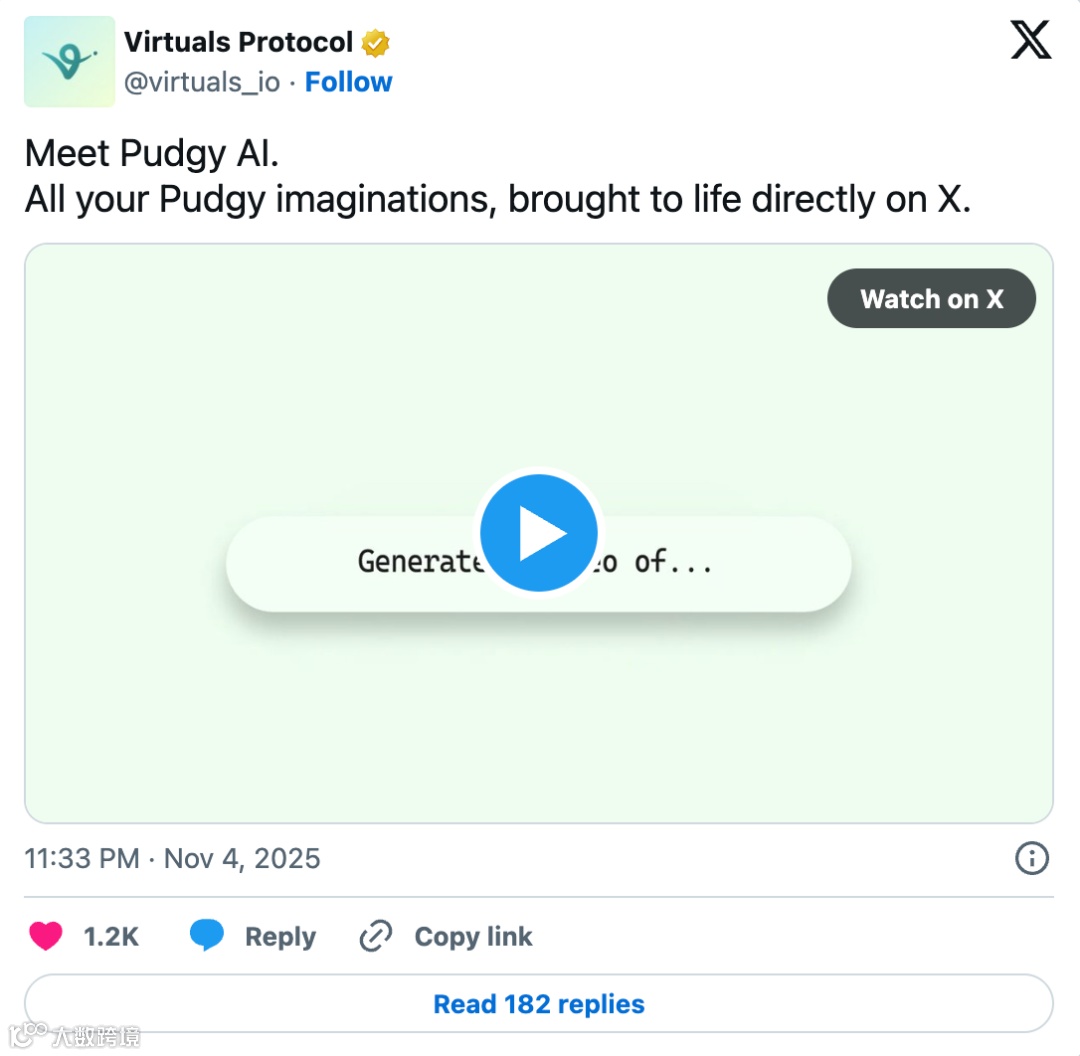Like the post with the heart icon

point(45,937)
